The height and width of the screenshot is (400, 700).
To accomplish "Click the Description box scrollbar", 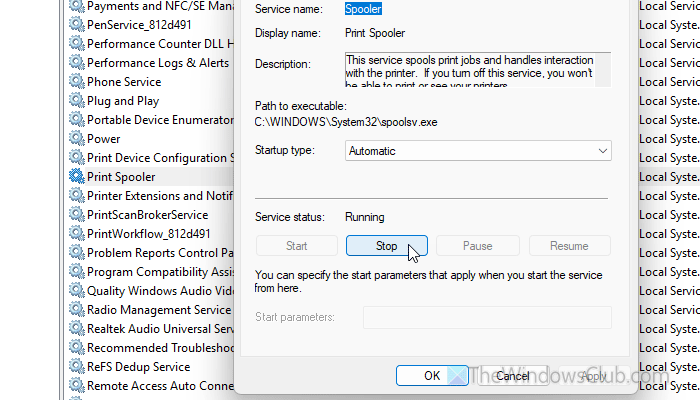I will (603, 70).
